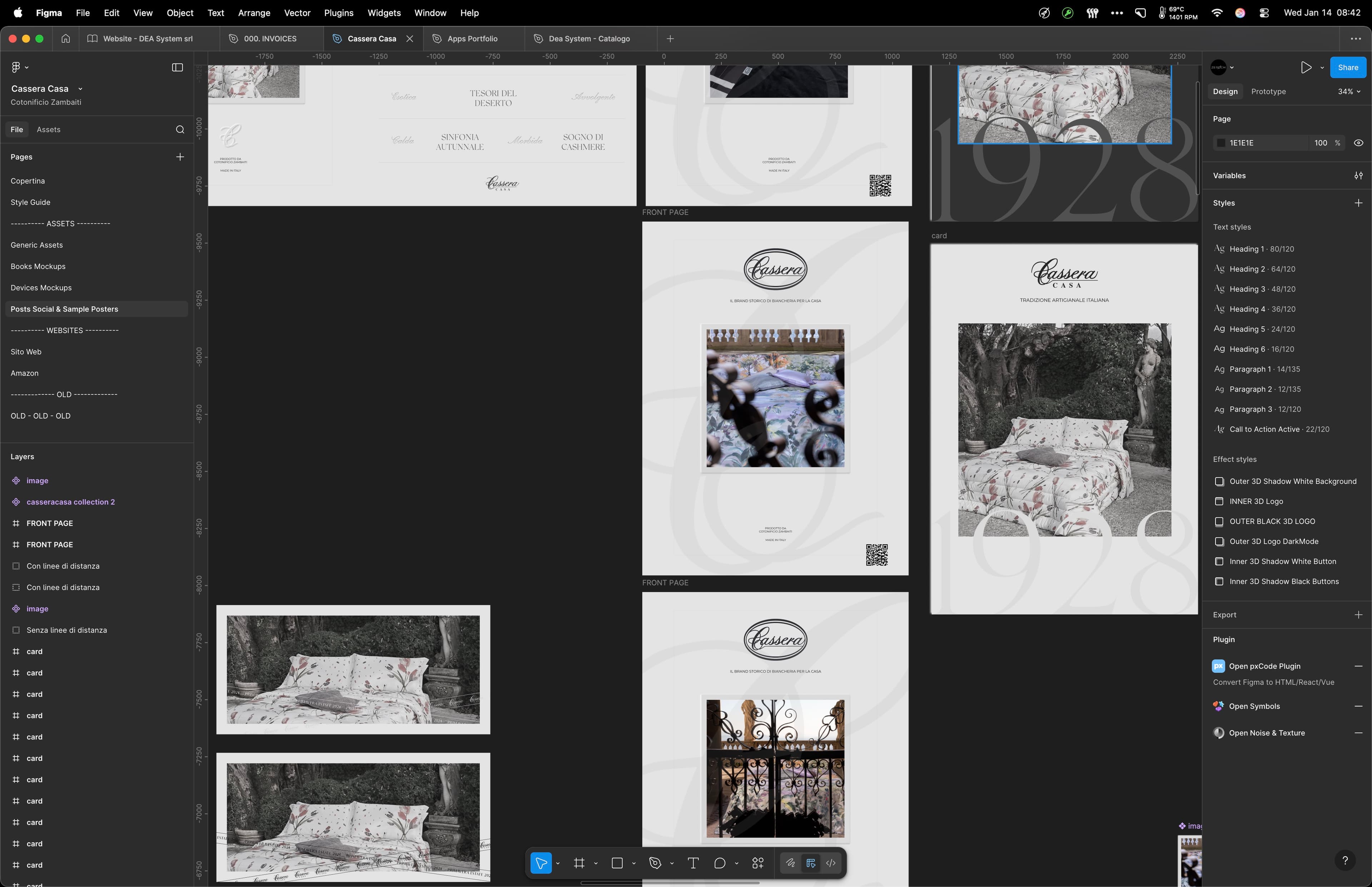The image size is (1372, 887).
Task: Switch to Draw mode icon
Action: [x=790, y=863]
